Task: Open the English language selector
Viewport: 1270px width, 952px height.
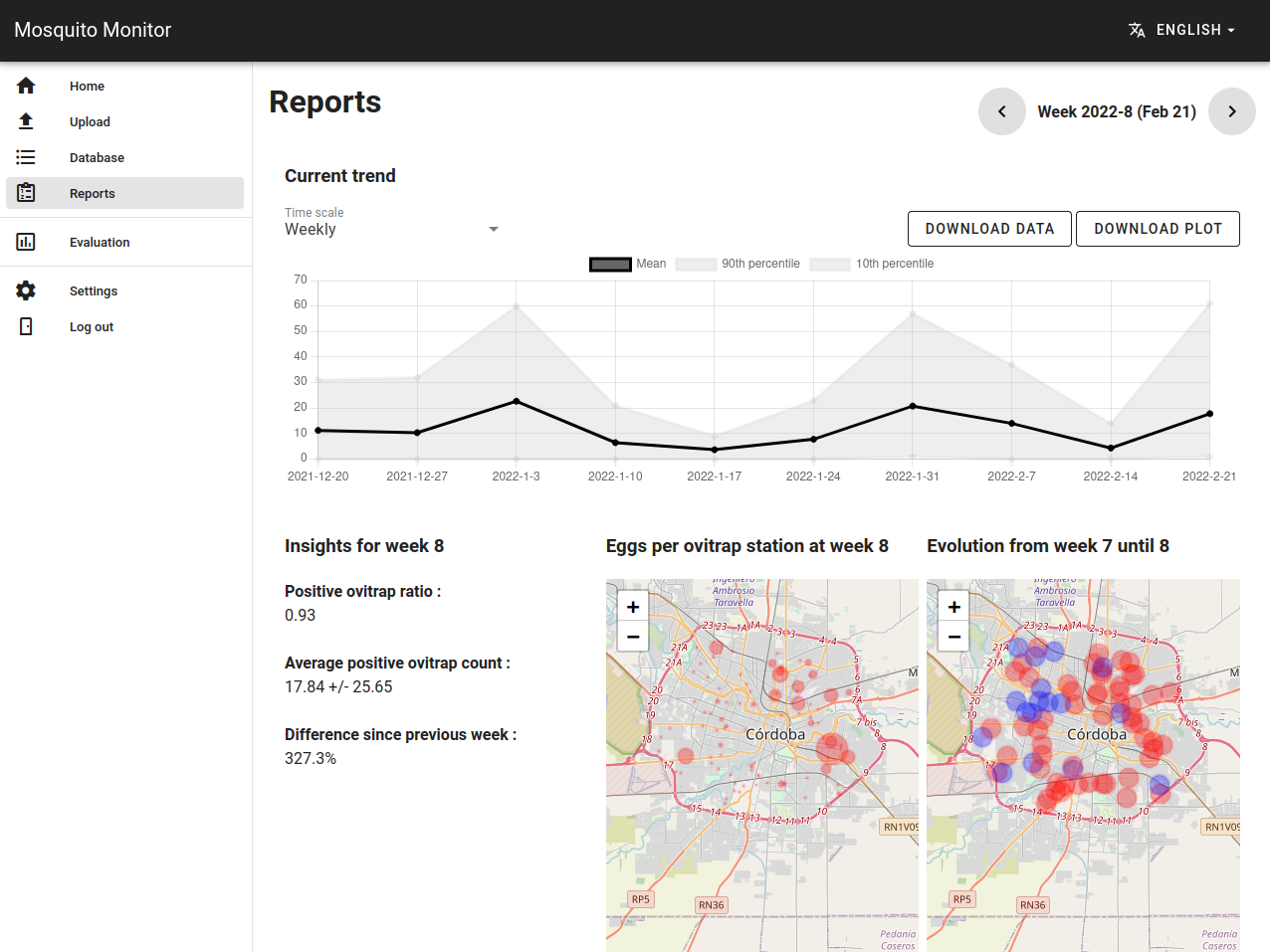Action: (x=1181, y=30)
